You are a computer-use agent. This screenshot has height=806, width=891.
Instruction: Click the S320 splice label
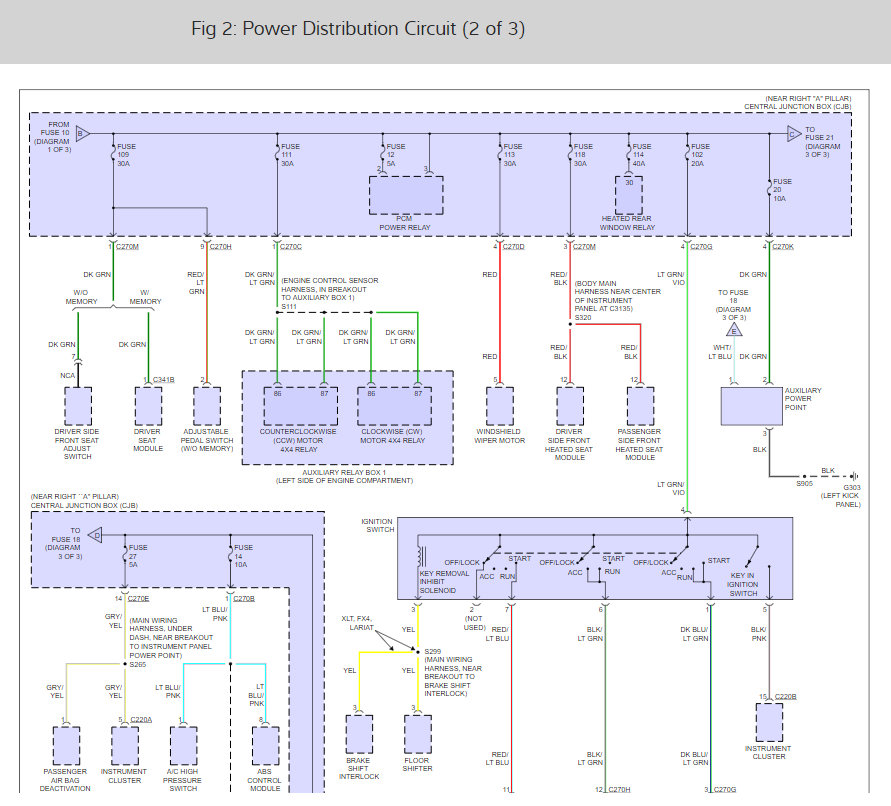coord(582,318)
